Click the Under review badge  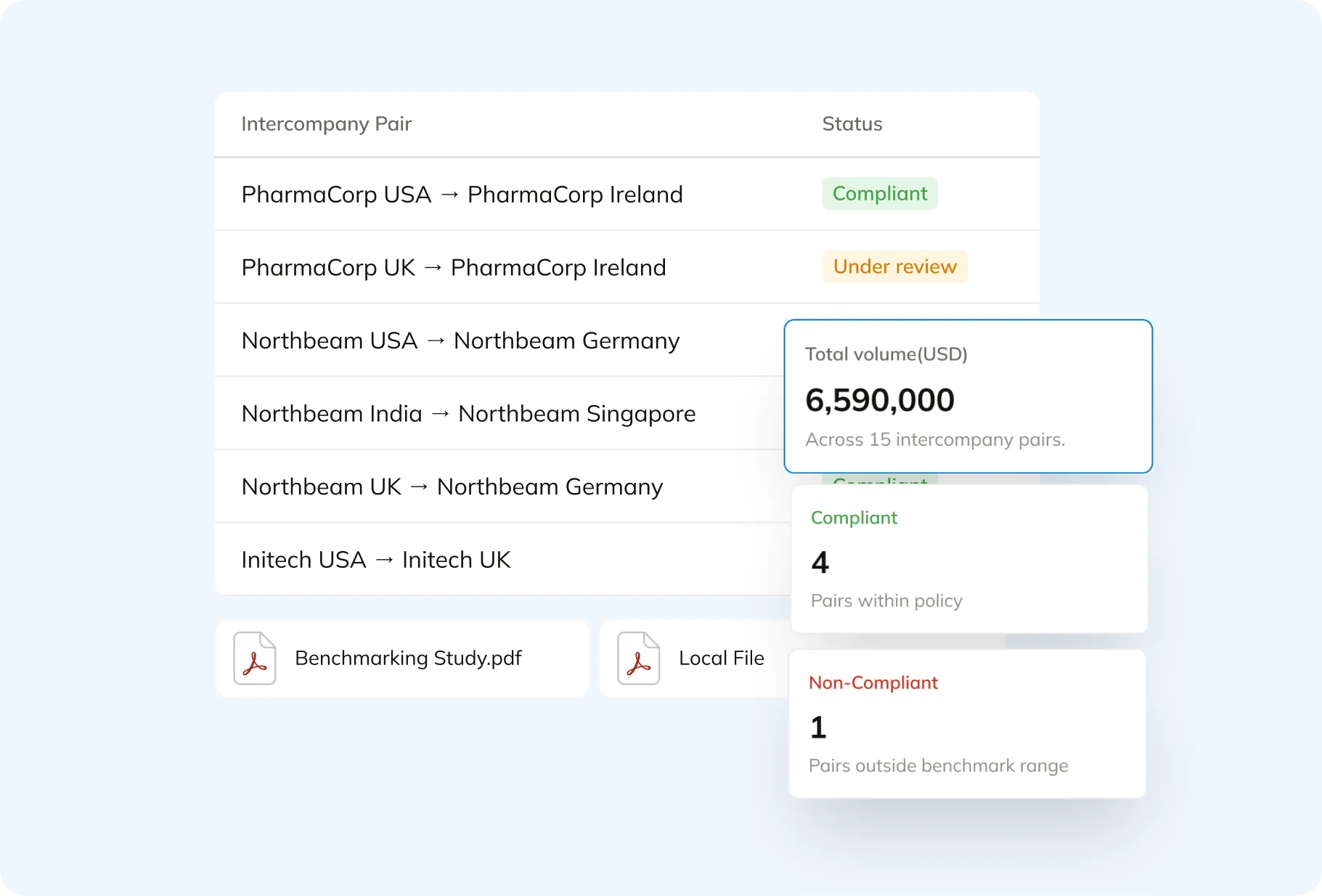pyautogui.click(x=894, y=266)
